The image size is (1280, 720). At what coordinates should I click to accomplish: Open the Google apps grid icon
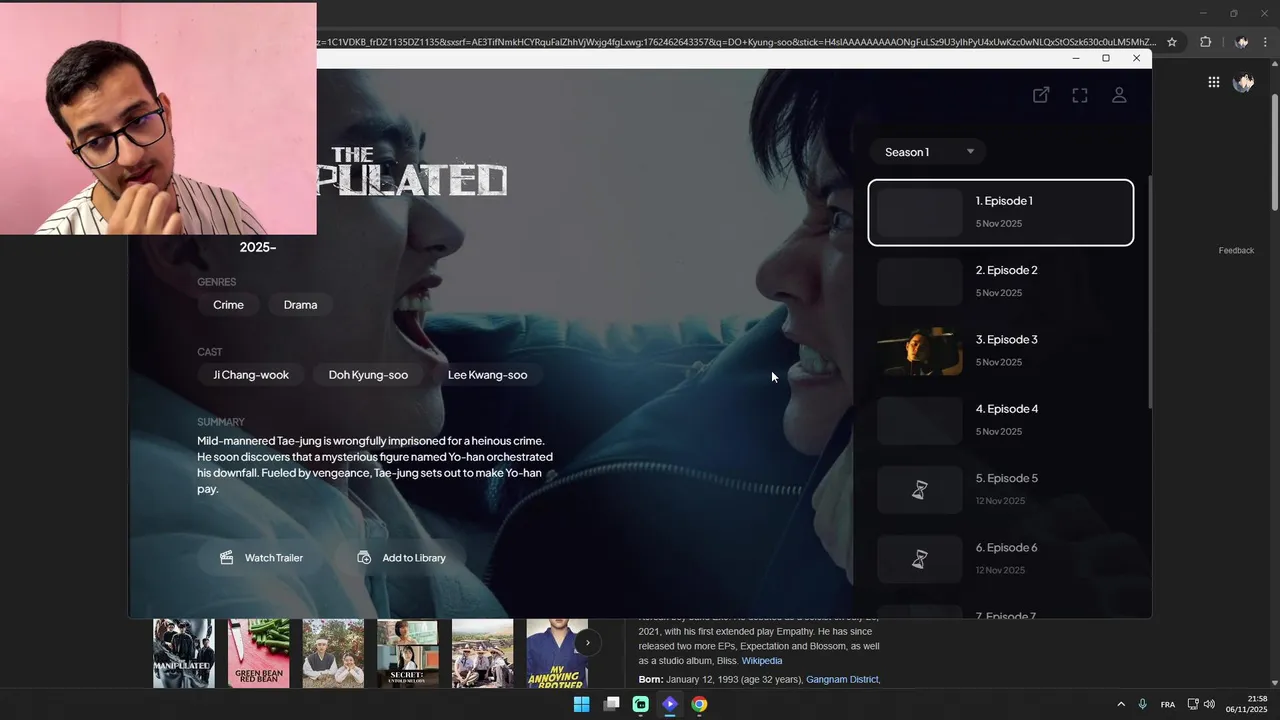[1213, 83]
